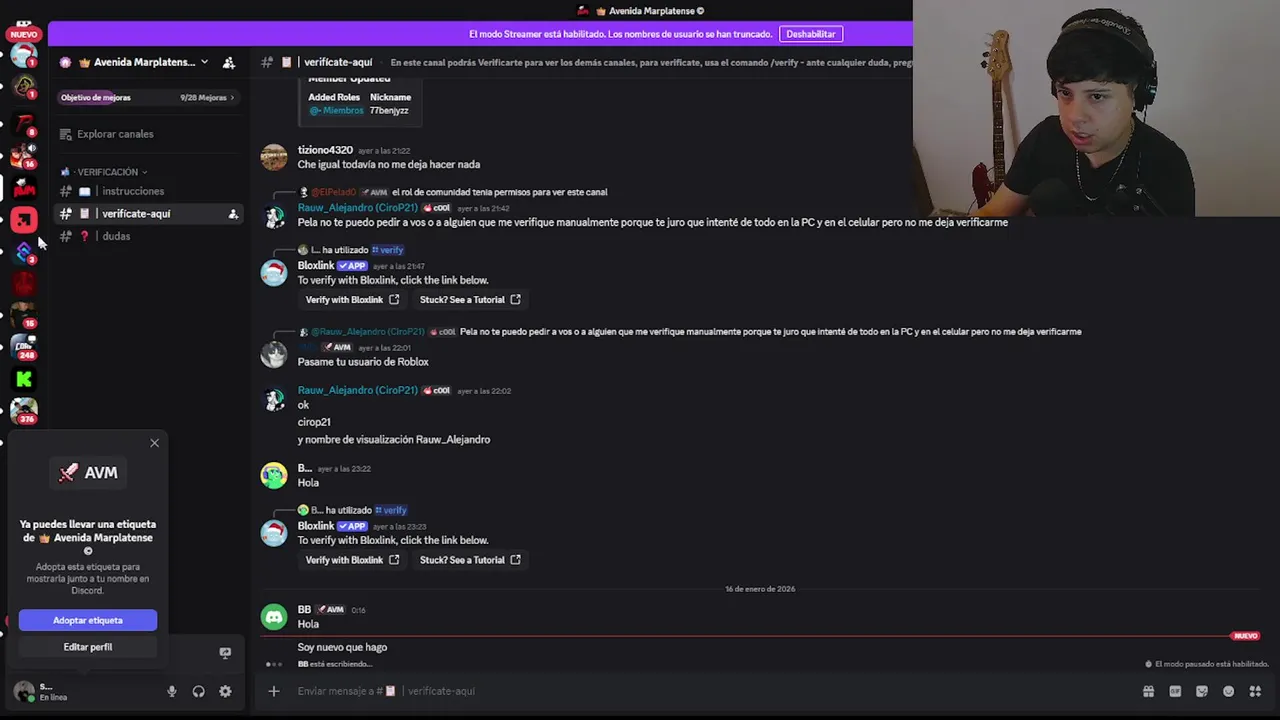
Task: Click the plus attach icon in message bar
Action: (273, 691)
